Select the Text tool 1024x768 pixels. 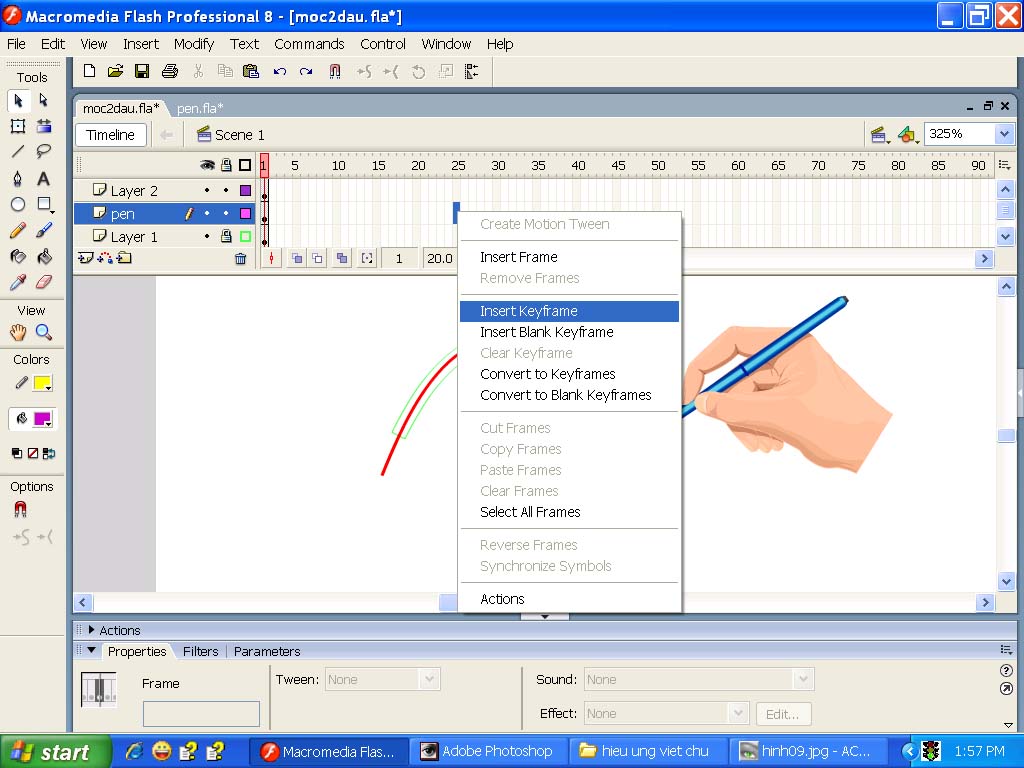pyautogui.click(x=44, y=178)
